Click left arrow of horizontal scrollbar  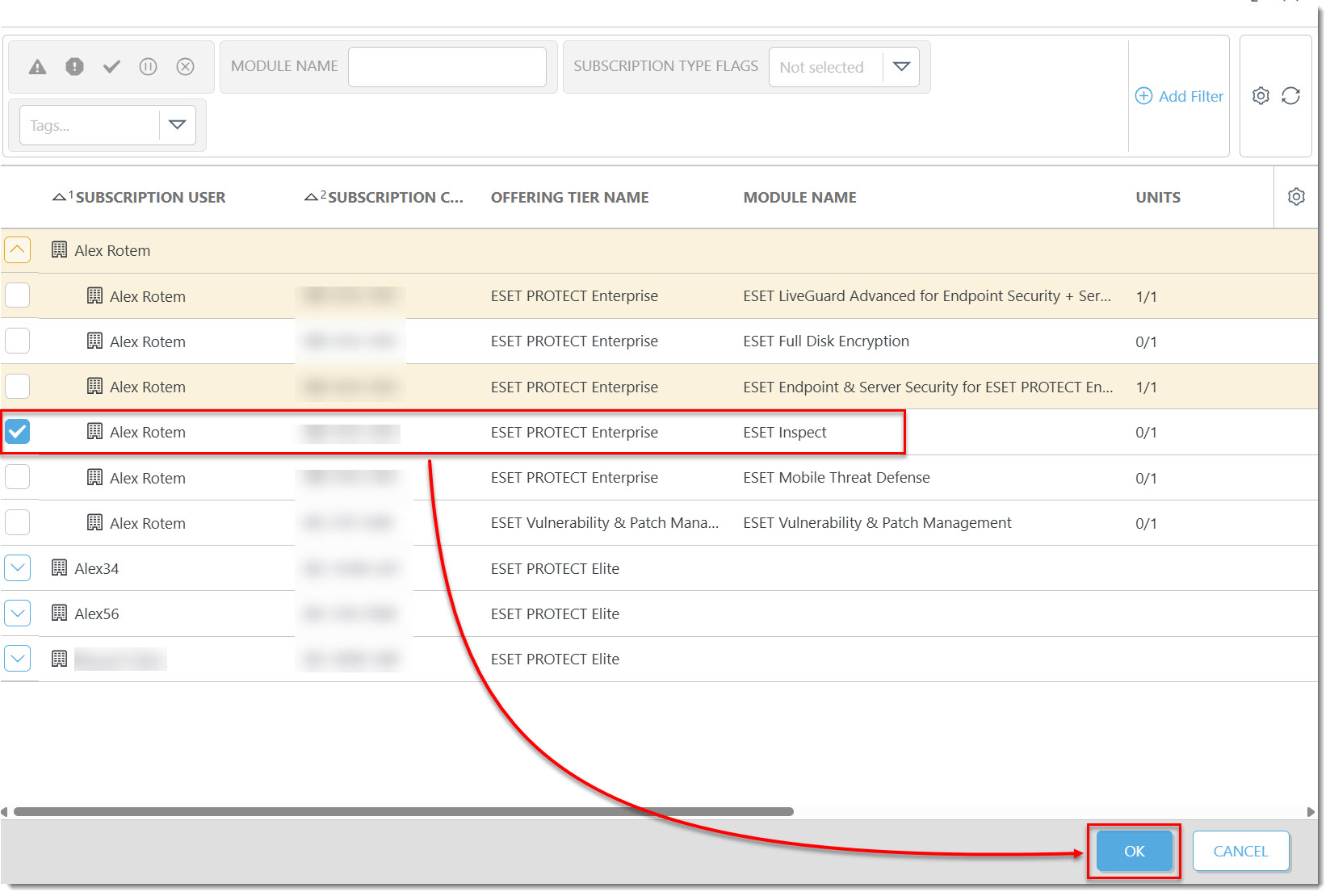click(x=5, y=811)
